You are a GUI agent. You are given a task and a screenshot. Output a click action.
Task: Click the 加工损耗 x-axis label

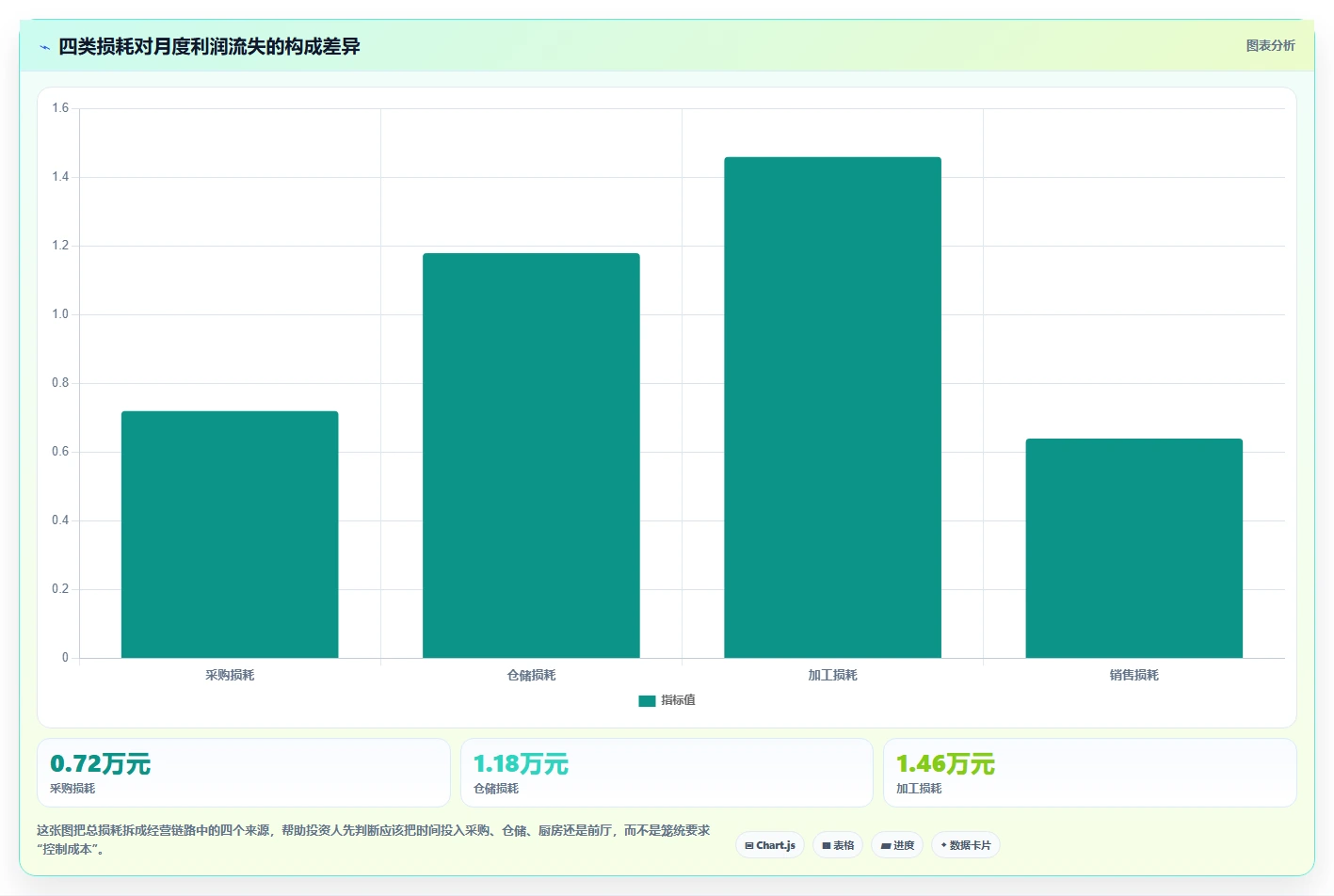pos(832,675)
